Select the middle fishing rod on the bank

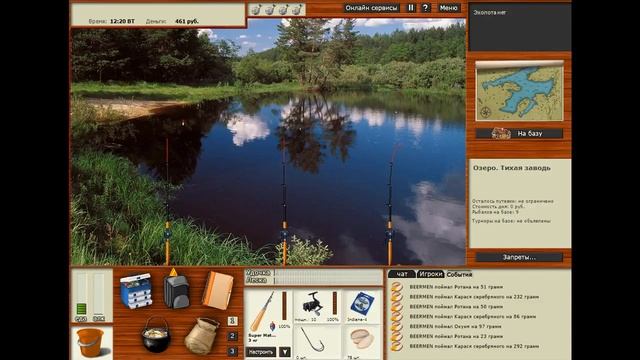pyautogui.click(x=284, y=202)
